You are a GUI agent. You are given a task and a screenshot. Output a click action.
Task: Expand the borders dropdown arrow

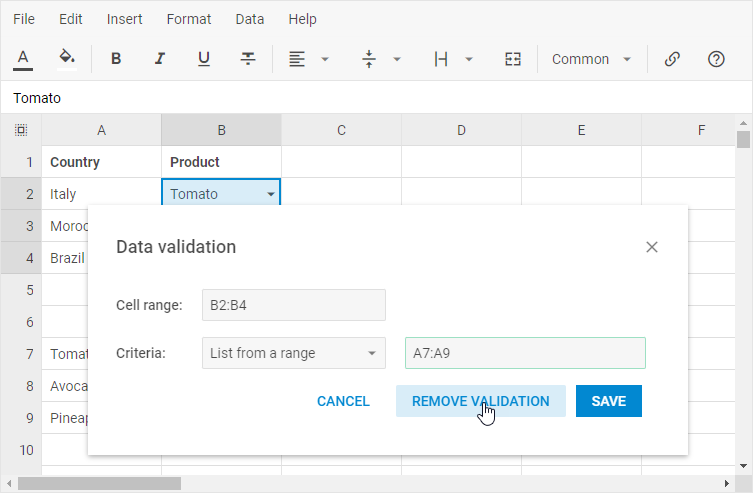point(469,60)
